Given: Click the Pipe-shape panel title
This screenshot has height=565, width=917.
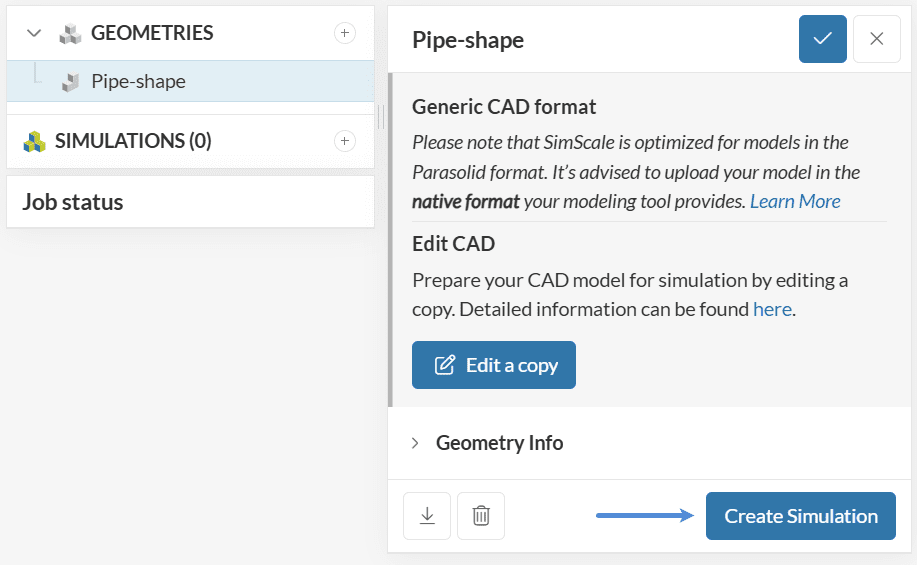Looking at the screenshot, I should [468, 39].
